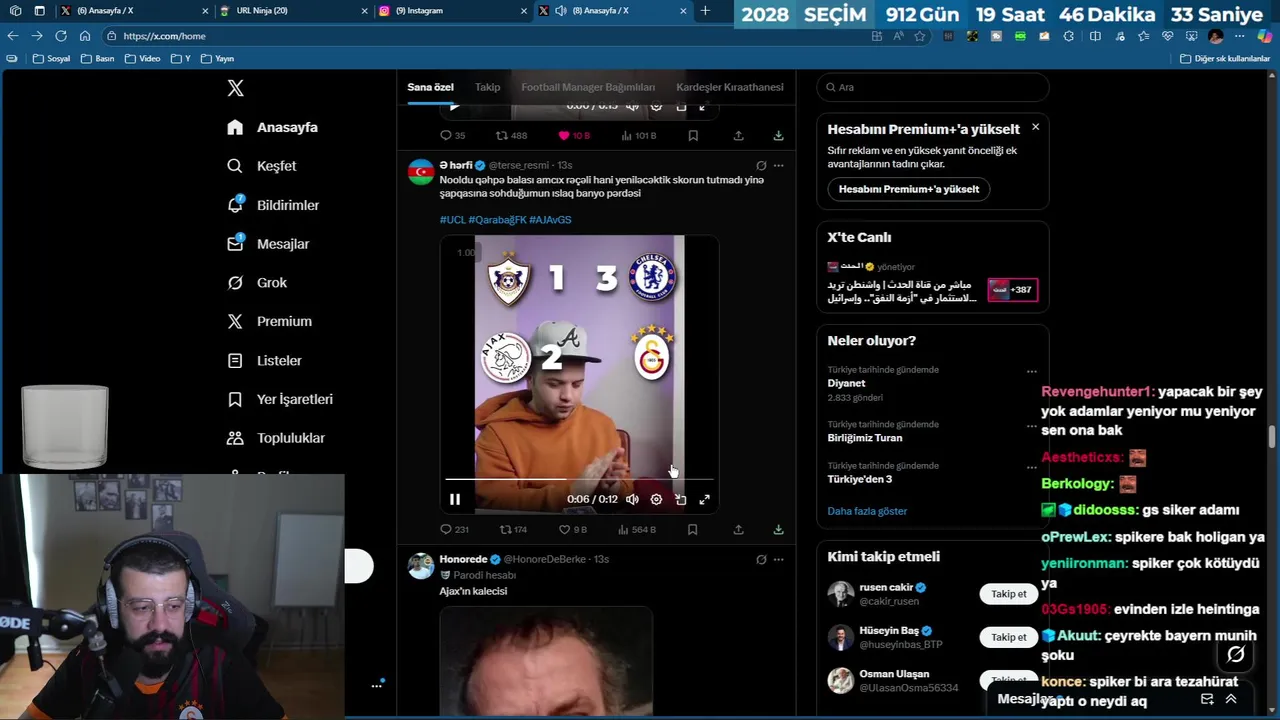
Task: Unlike the top tweet with 10 B likes
Action: 573,135
